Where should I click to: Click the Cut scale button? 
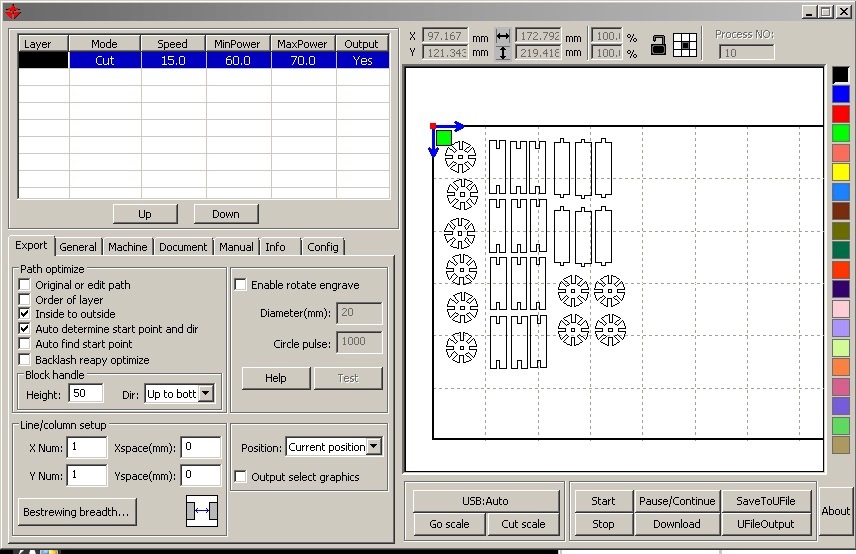(x=523, y=524)
